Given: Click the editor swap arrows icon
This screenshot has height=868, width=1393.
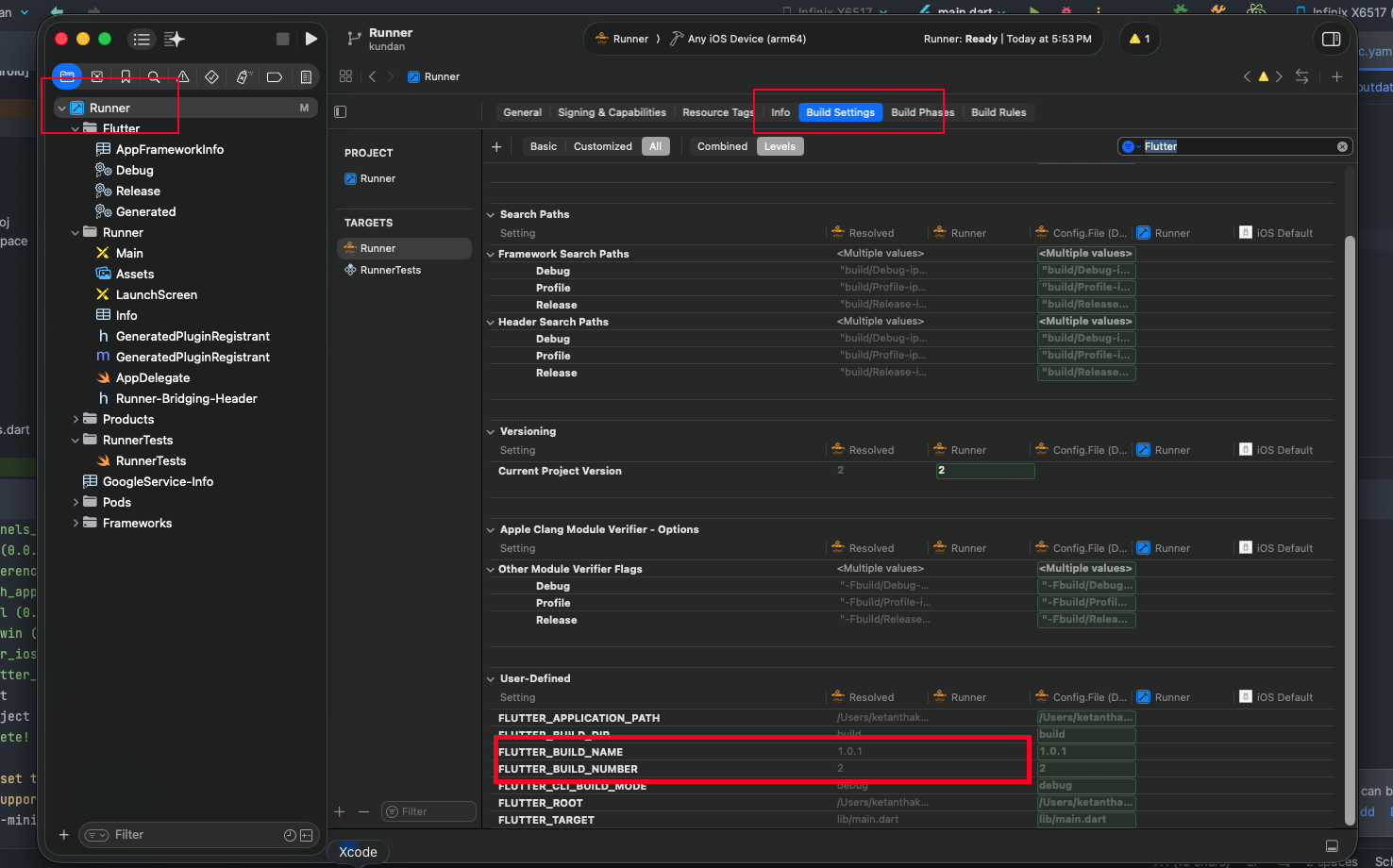Looking at the screenshot, I should pyautogui.click(x=1302, y=76).
